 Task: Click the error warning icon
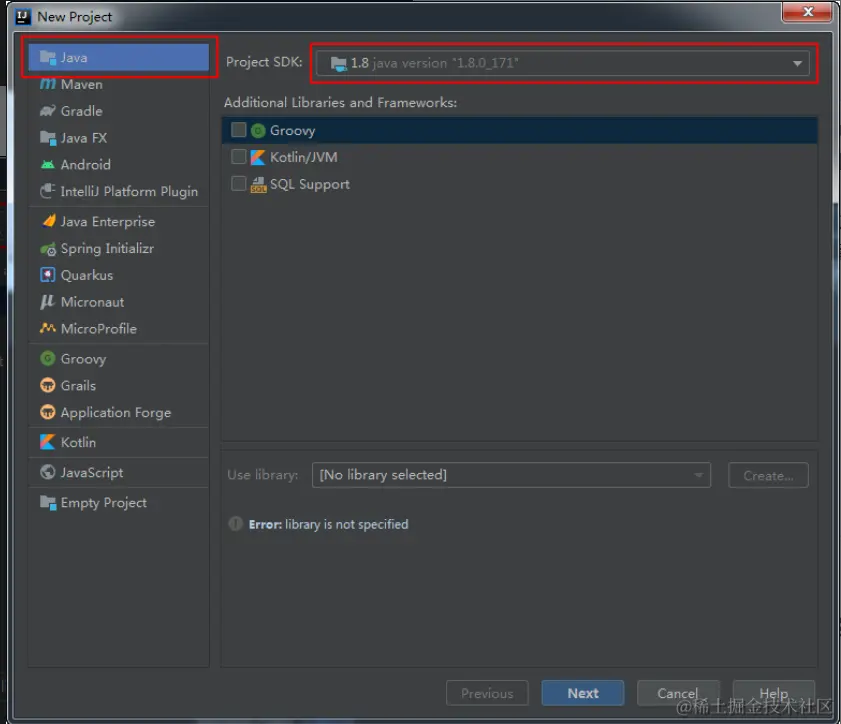click(235, 523)
